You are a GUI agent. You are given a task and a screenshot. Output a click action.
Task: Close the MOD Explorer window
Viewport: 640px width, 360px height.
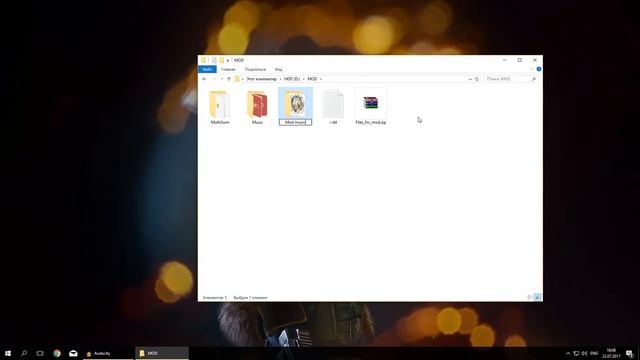(535, 60)
